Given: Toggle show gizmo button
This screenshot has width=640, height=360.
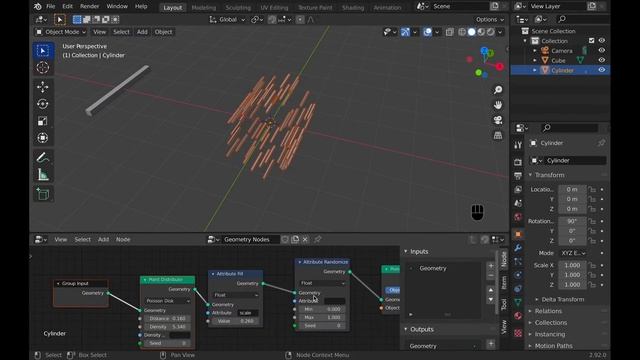Looking at the screenshot, I should click(405, 32).
